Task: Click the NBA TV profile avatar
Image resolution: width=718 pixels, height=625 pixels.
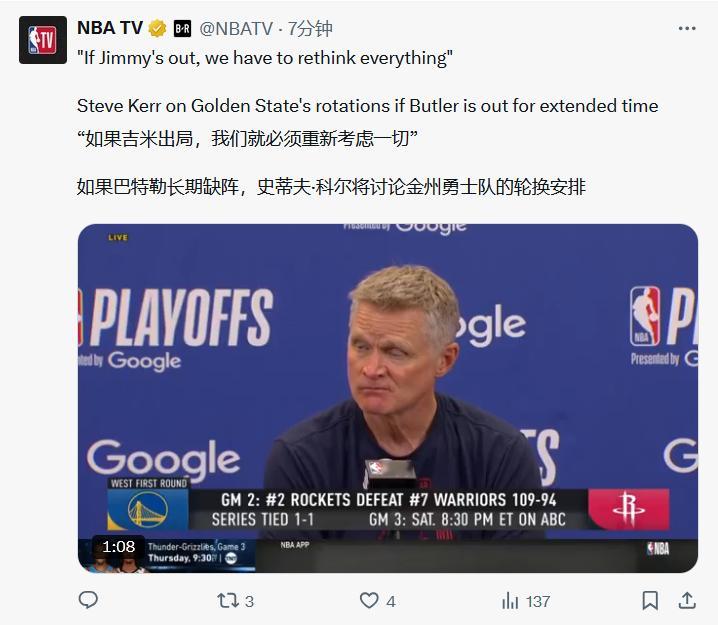Action: [x=43, y=40]
